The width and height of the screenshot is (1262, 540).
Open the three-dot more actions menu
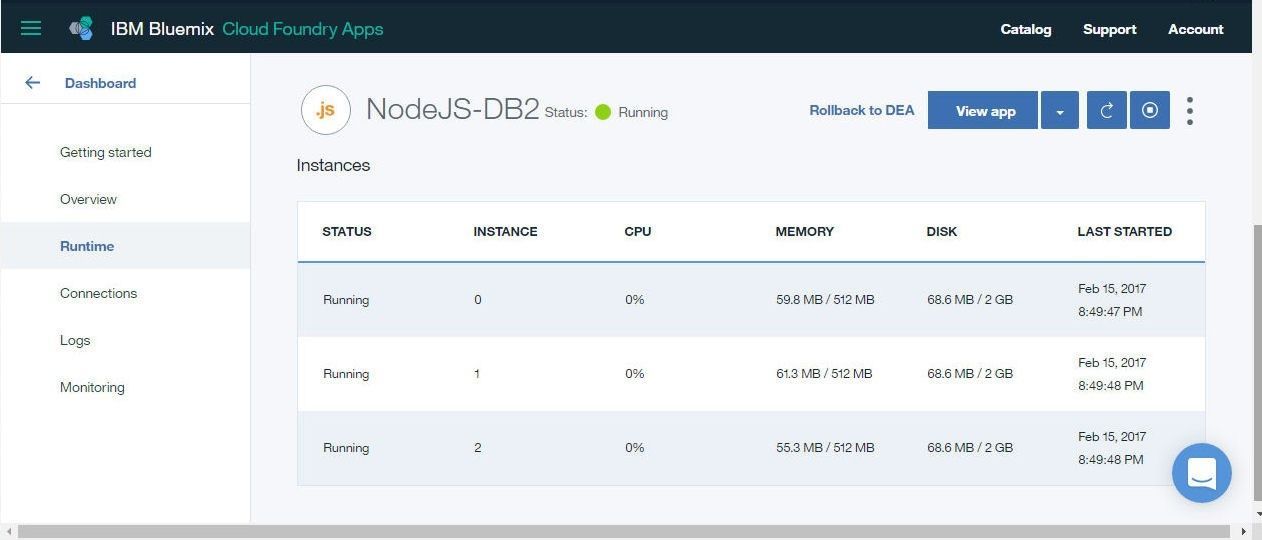[1190, 111]
